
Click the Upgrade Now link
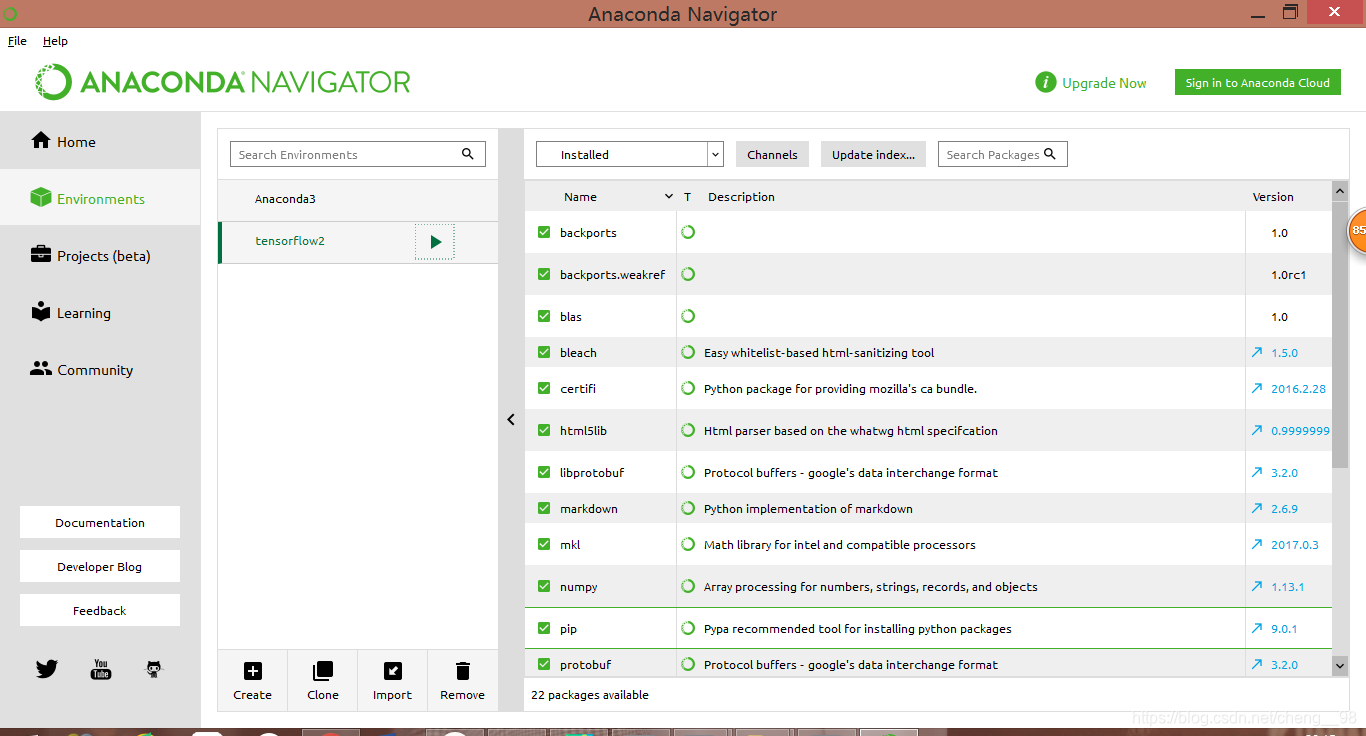pos(1104,83)
